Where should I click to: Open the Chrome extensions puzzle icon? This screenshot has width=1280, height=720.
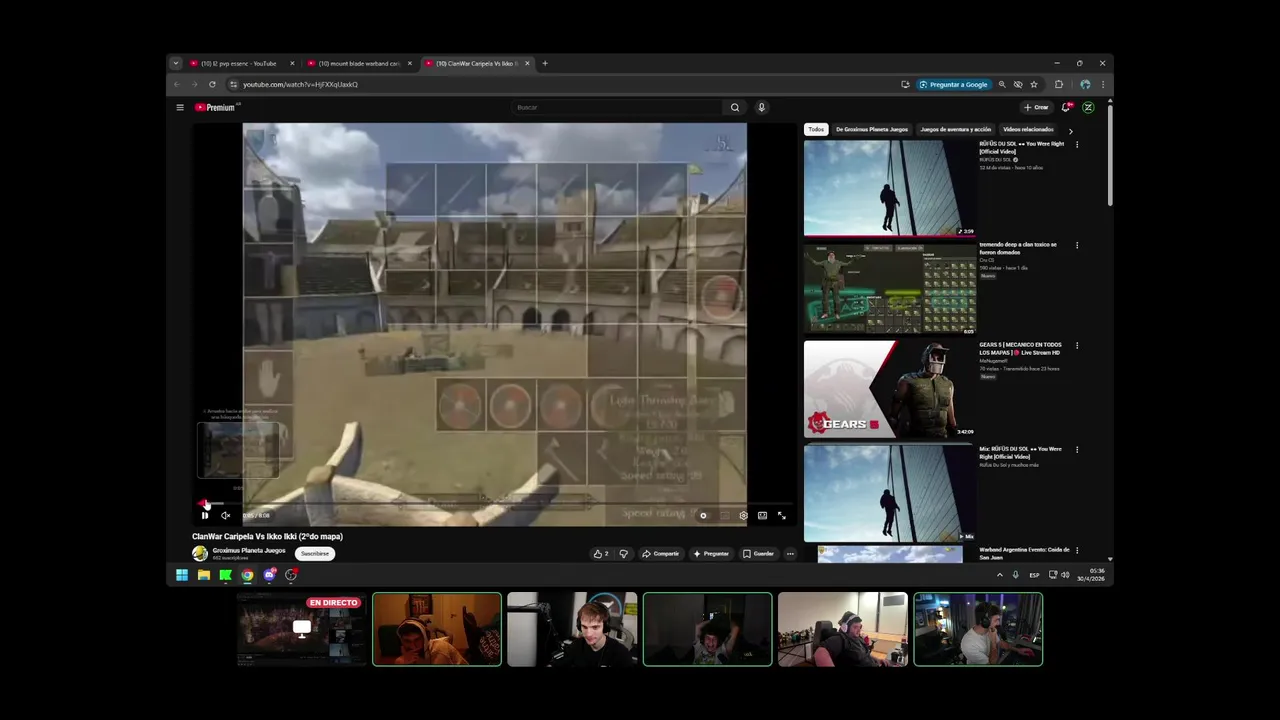pyautogui.click(x=1059, y=84)
